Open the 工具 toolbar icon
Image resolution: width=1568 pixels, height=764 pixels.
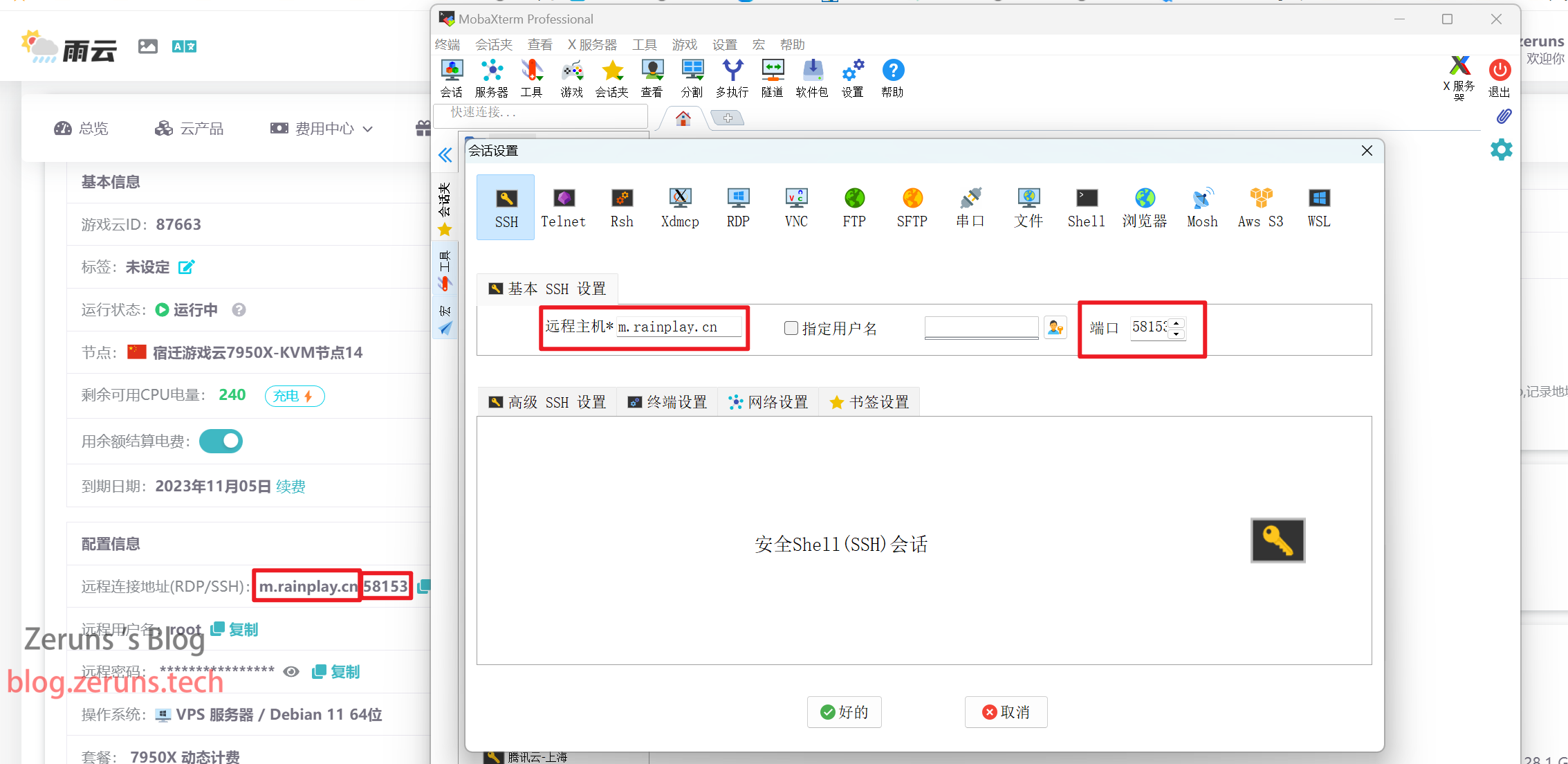531,79
